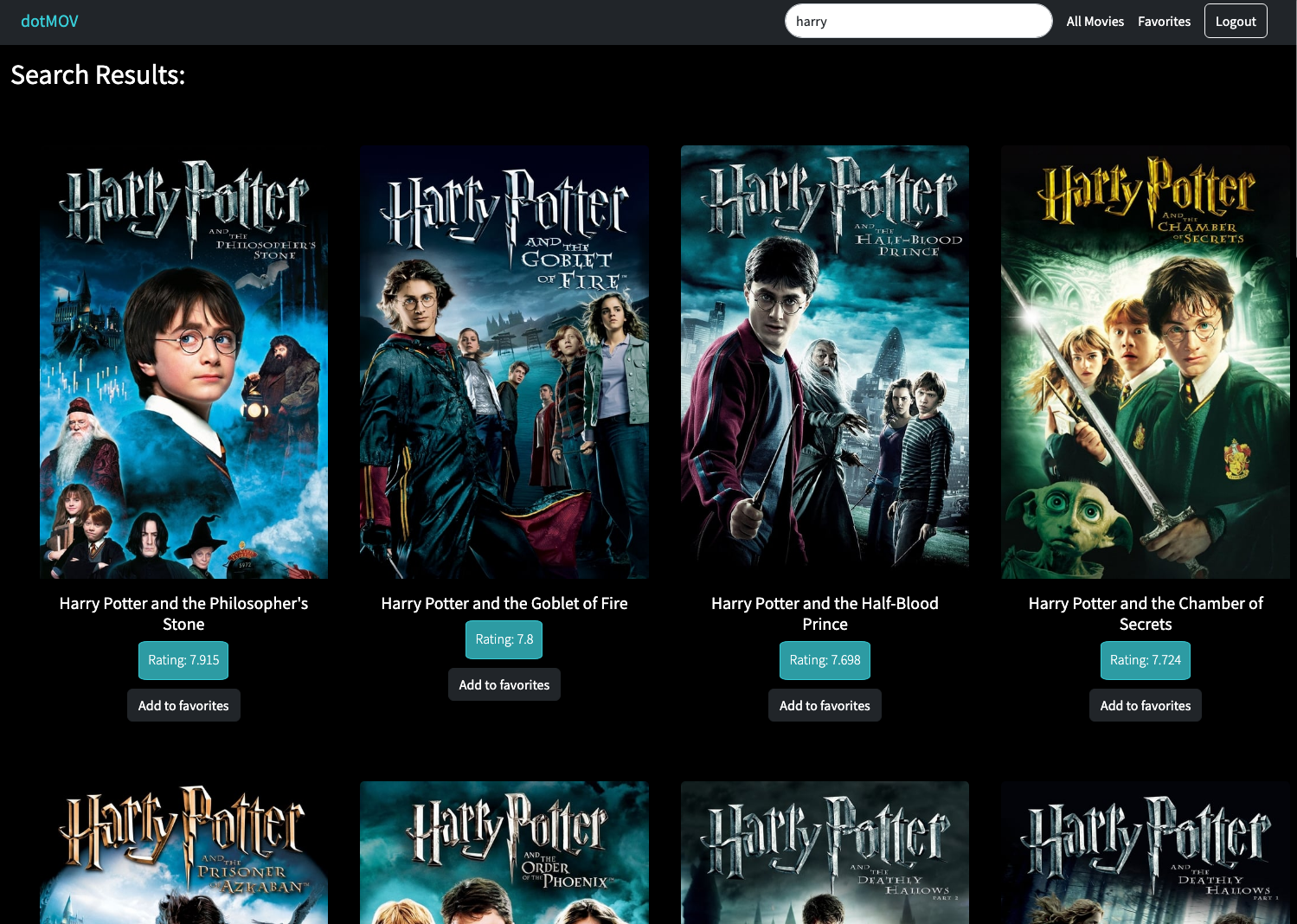This screenshot has width=1297, height=924.
Task: Open the dotMOV home logo link
Action: pyautogui.click(x=49, y=22)
